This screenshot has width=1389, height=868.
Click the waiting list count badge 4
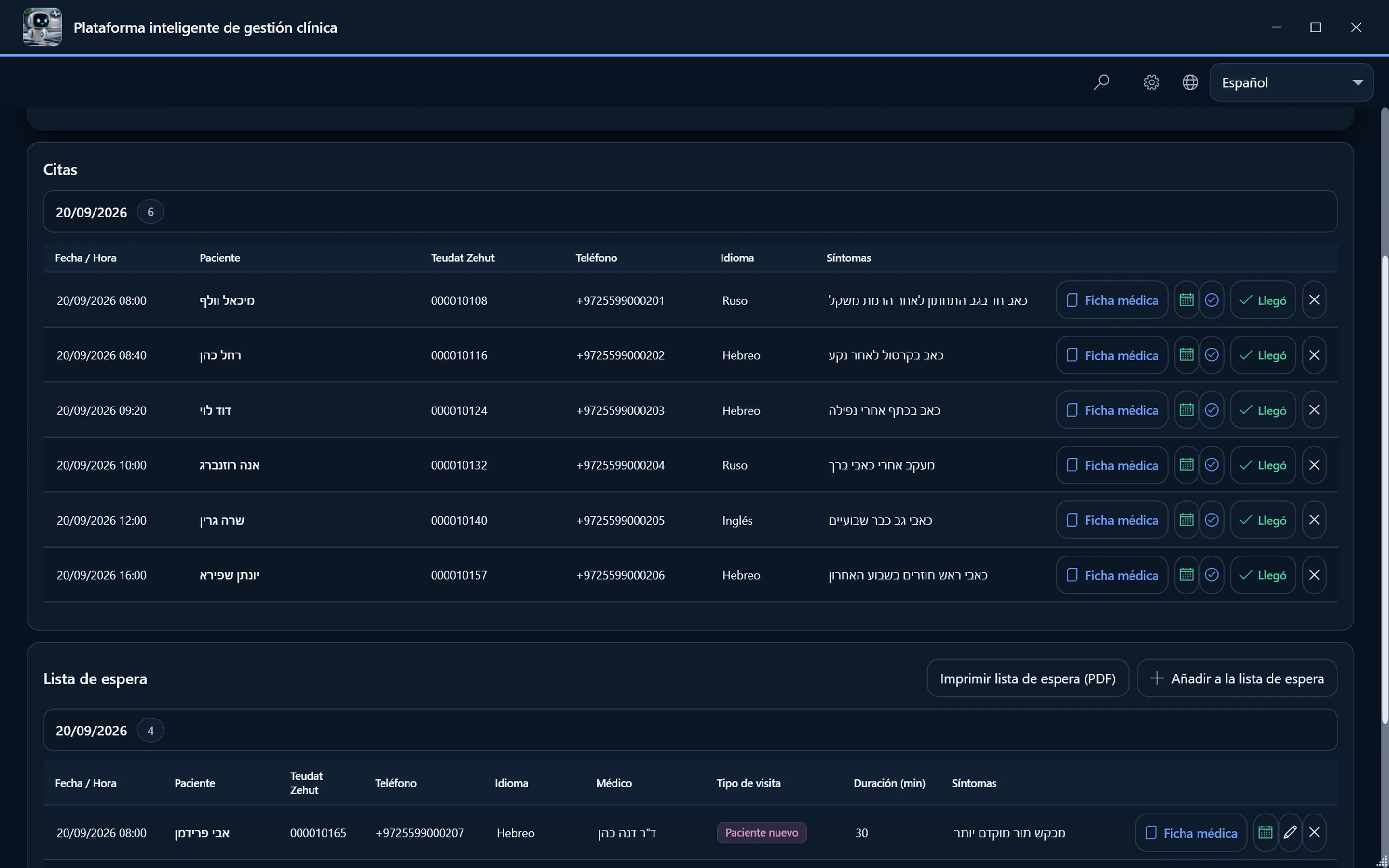pyautogui.click(x=150, y=730)
